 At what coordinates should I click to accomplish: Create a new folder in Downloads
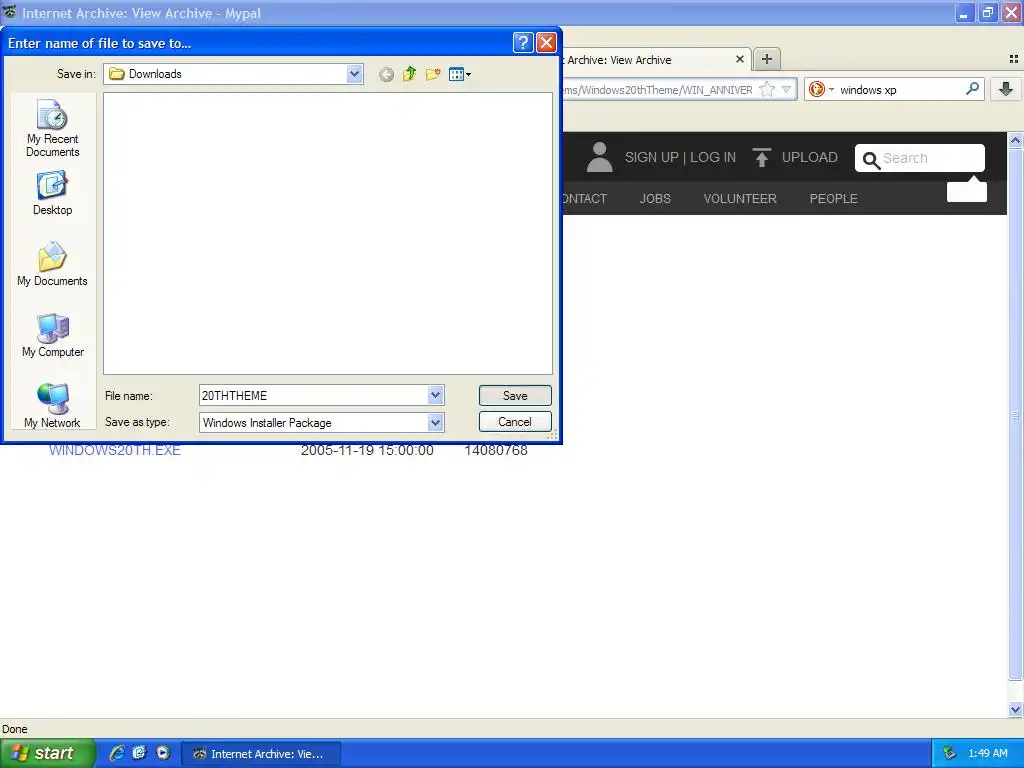coord(432,74)
